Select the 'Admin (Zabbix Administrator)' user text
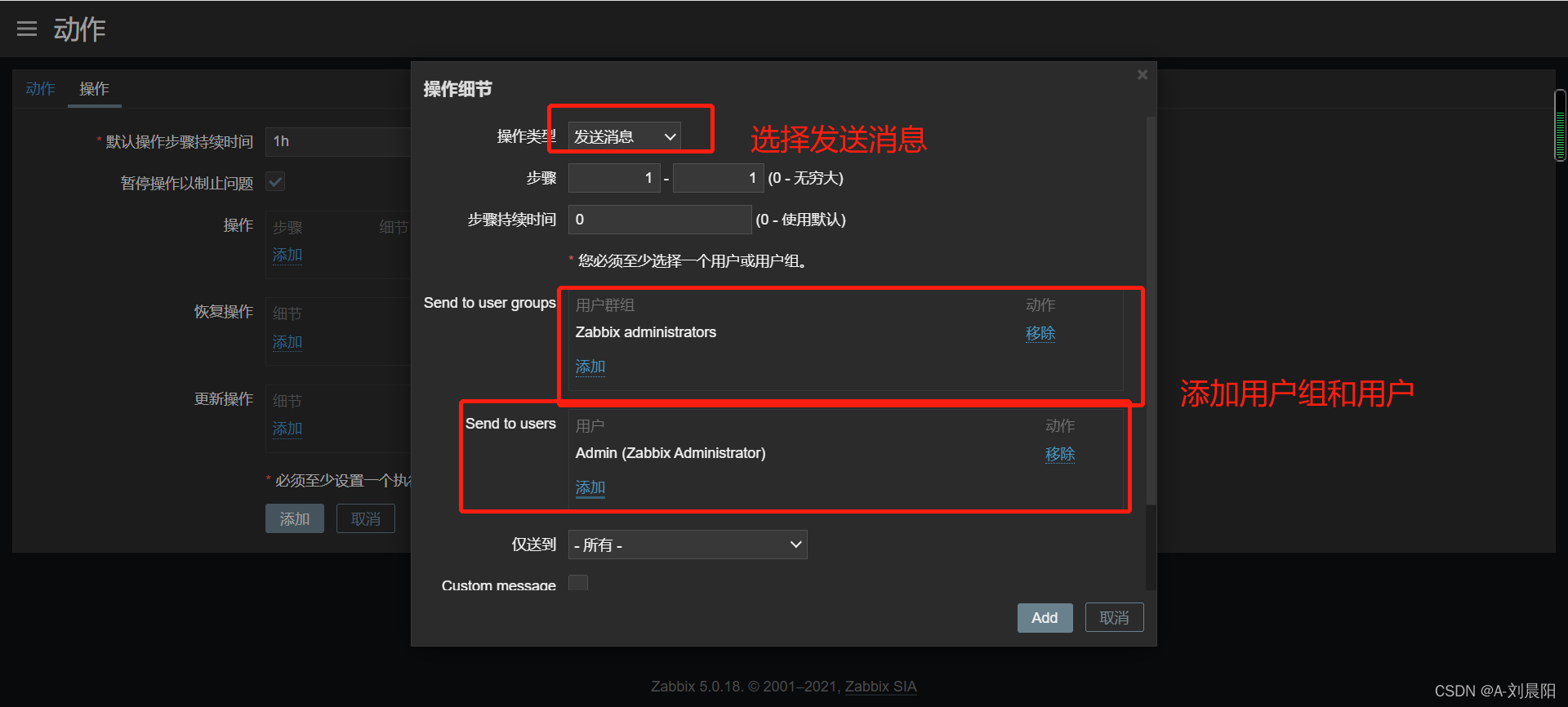Viewport: 1568px width, 707px height. click(670, 453)
